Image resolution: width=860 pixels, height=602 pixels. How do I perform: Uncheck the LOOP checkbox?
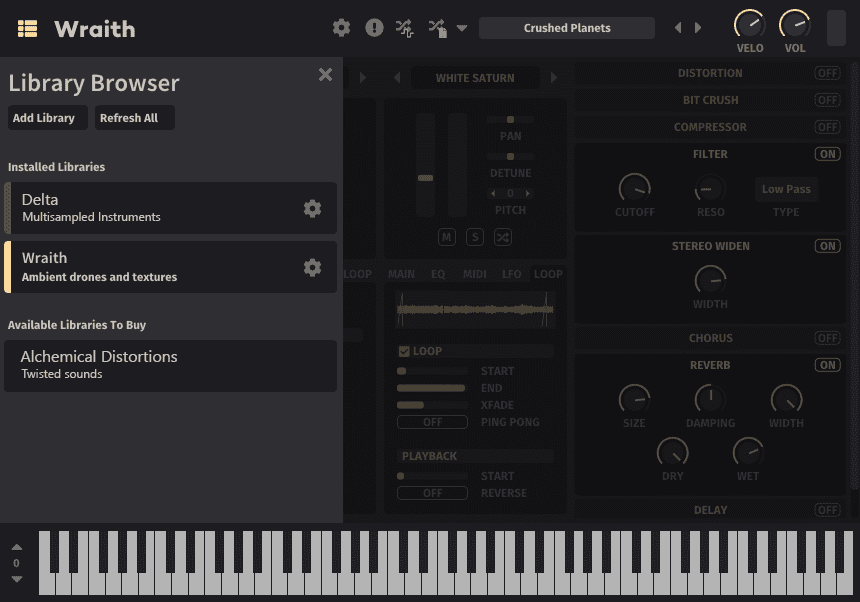(404, 351)
